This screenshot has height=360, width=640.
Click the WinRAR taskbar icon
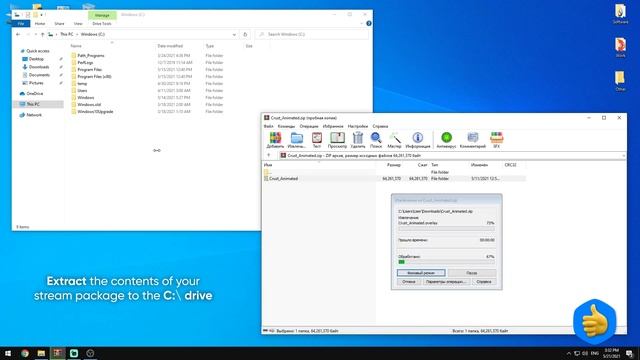pyautogui.click(x=58, y=353)
